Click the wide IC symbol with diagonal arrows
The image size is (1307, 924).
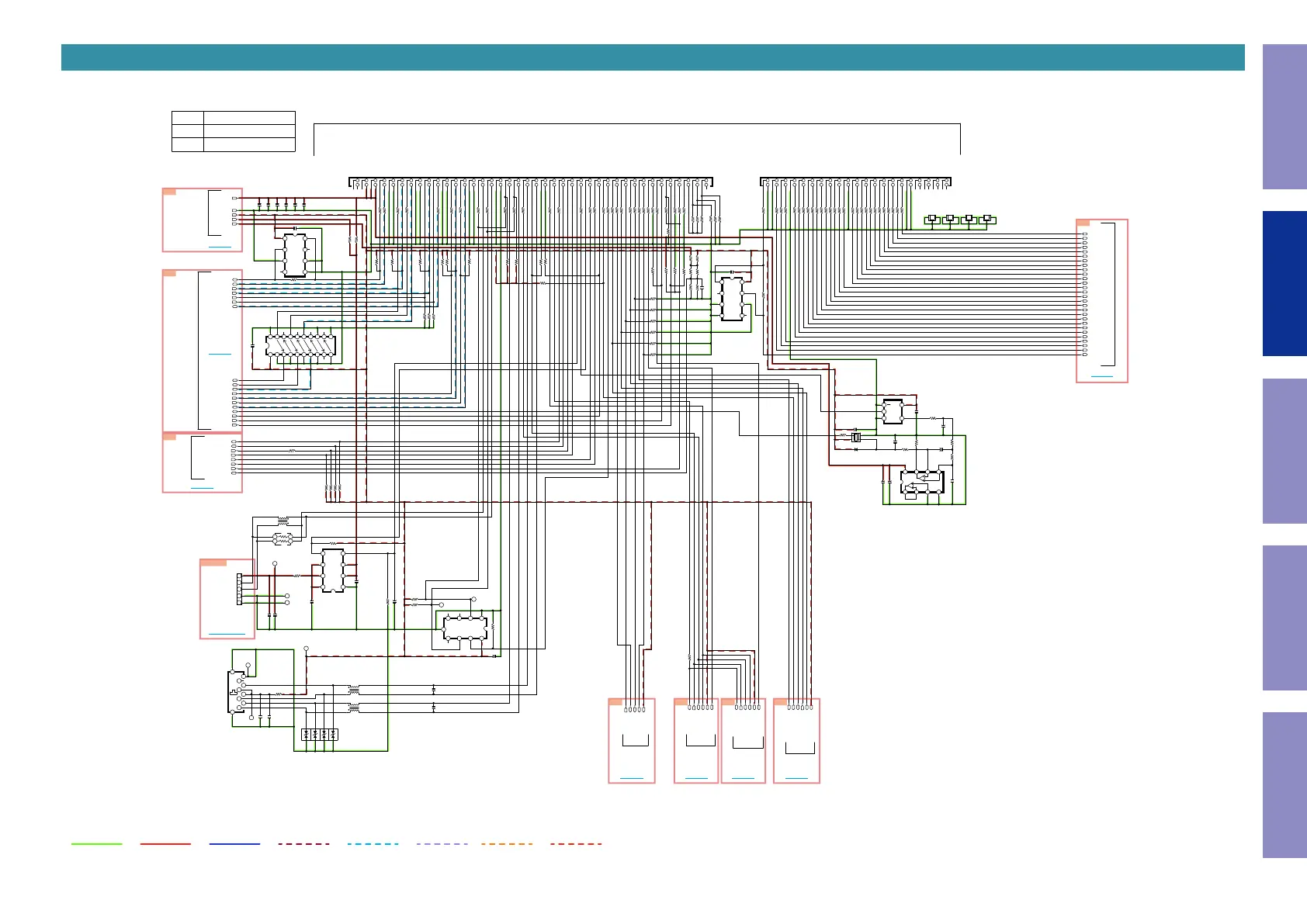301,345
